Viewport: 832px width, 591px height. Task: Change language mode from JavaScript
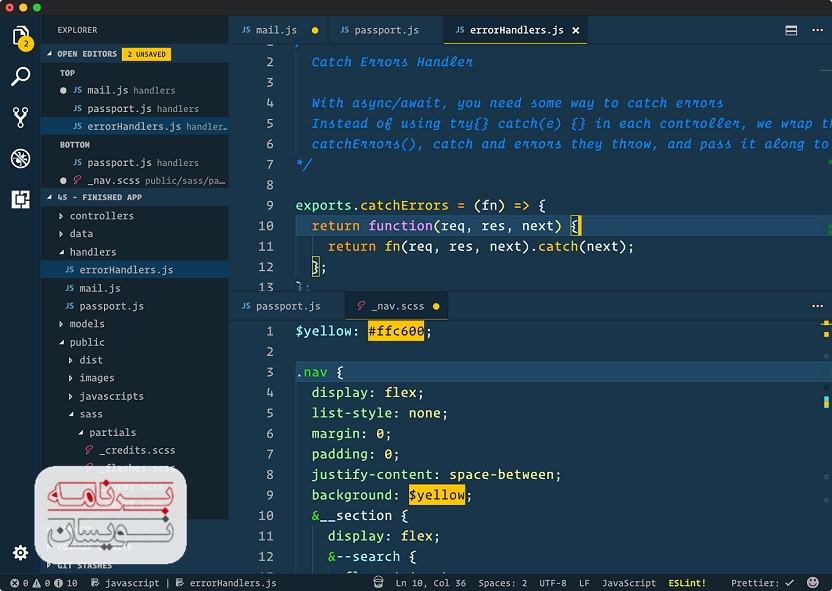click(628, 583)
